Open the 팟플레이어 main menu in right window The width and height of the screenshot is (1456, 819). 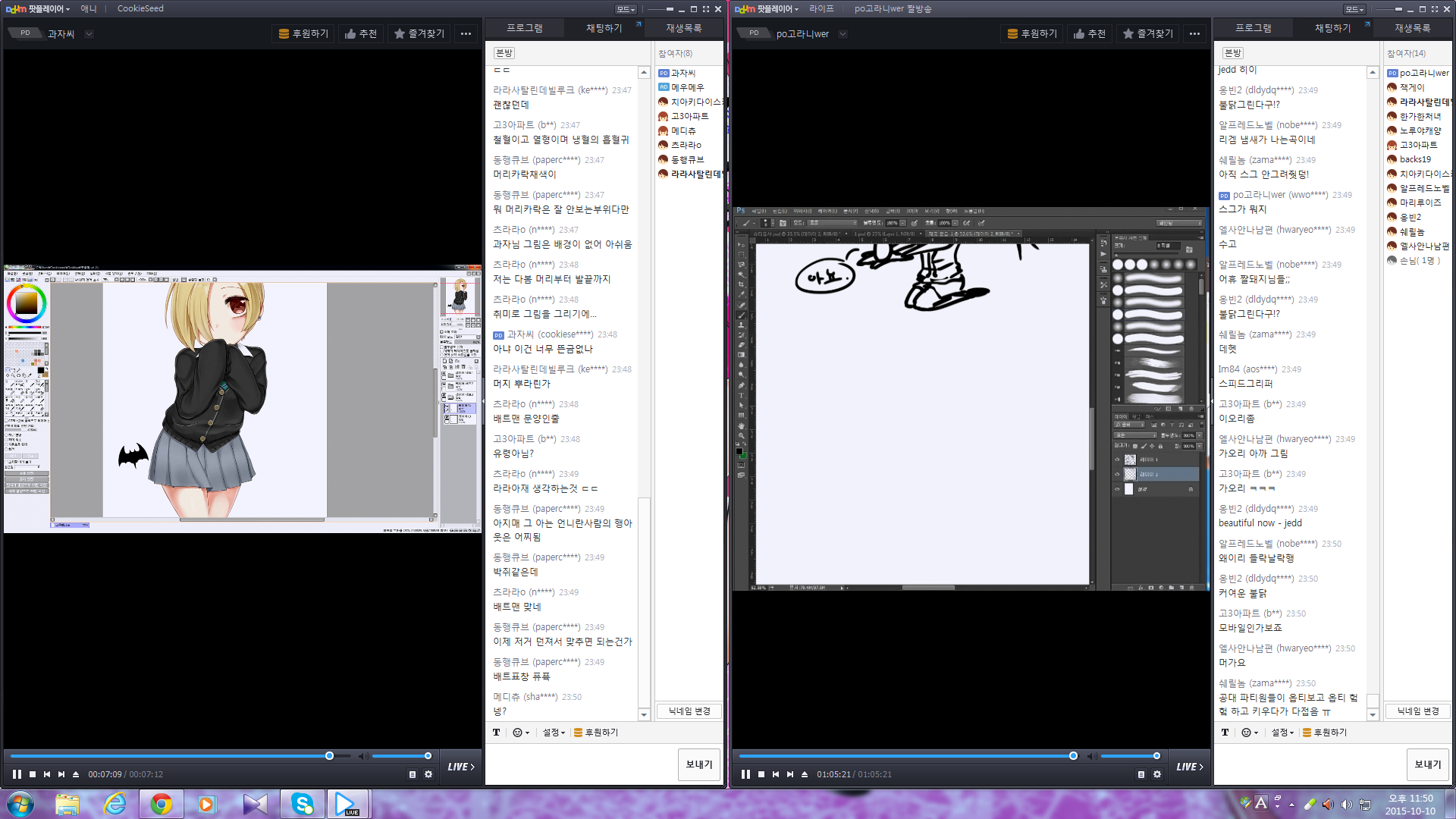click(x=767, y=9)
